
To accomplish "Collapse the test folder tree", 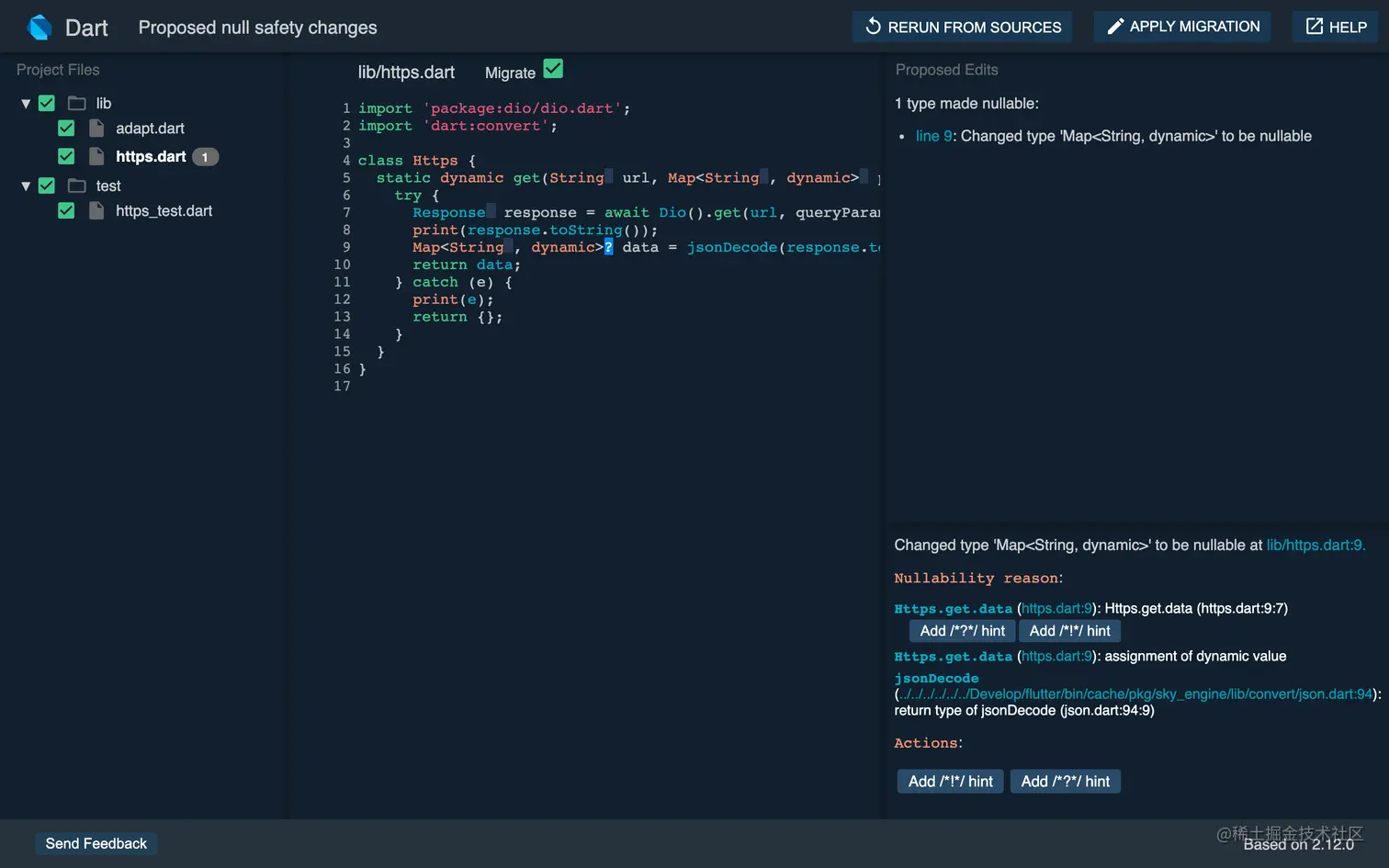I will (x=26, y=186).
